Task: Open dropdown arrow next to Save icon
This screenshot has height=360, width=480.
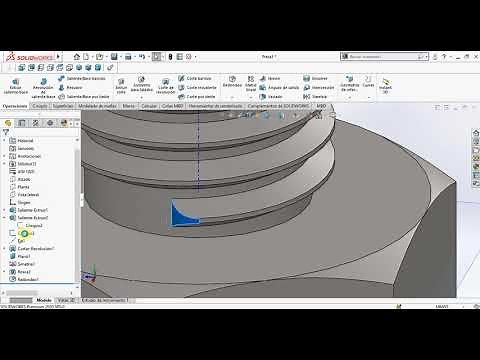Action: pyautogui.click(x=120, y=57)
